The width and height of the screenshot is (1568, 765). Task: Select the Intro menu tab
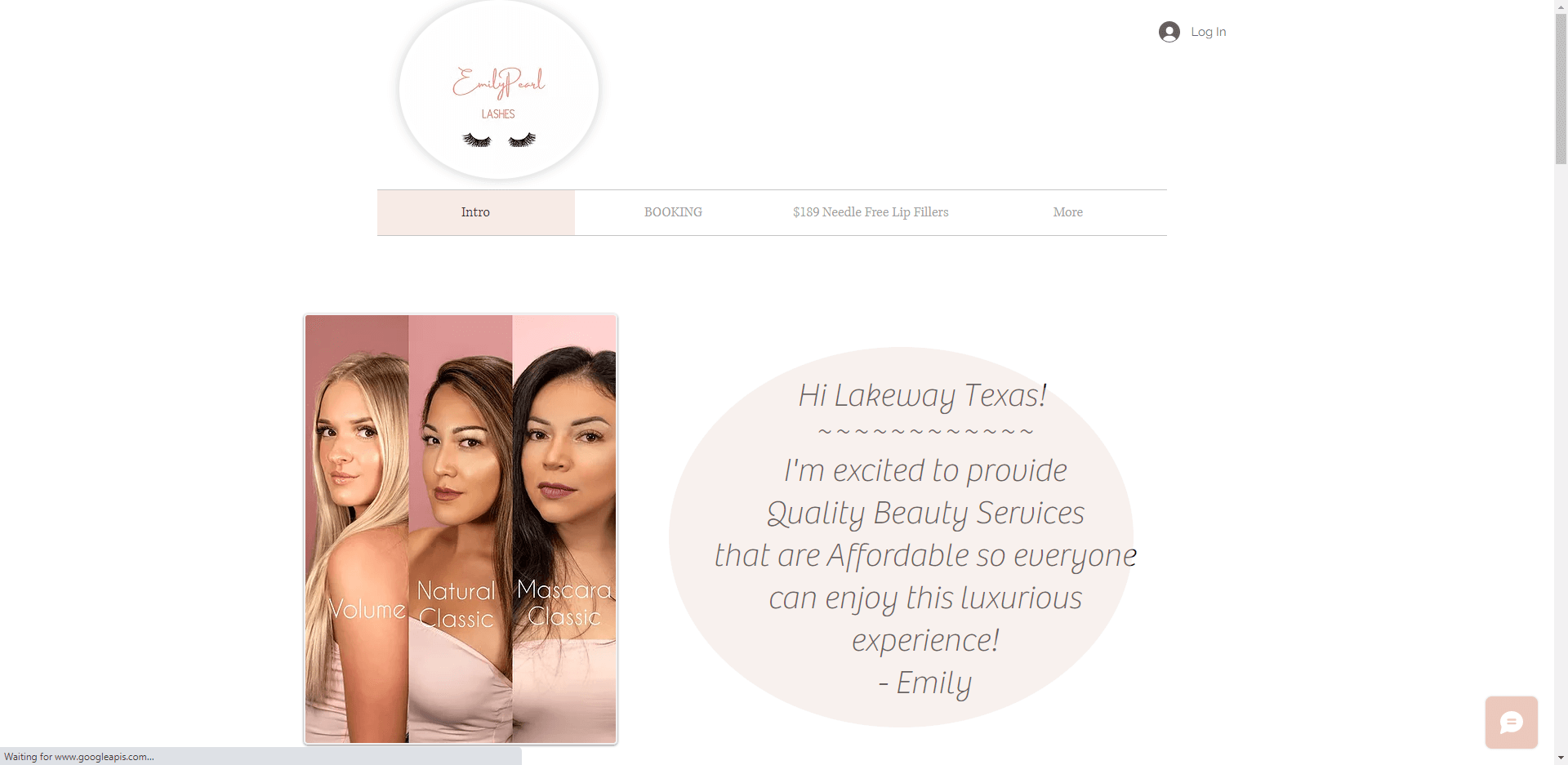click(x=475, y=212)
